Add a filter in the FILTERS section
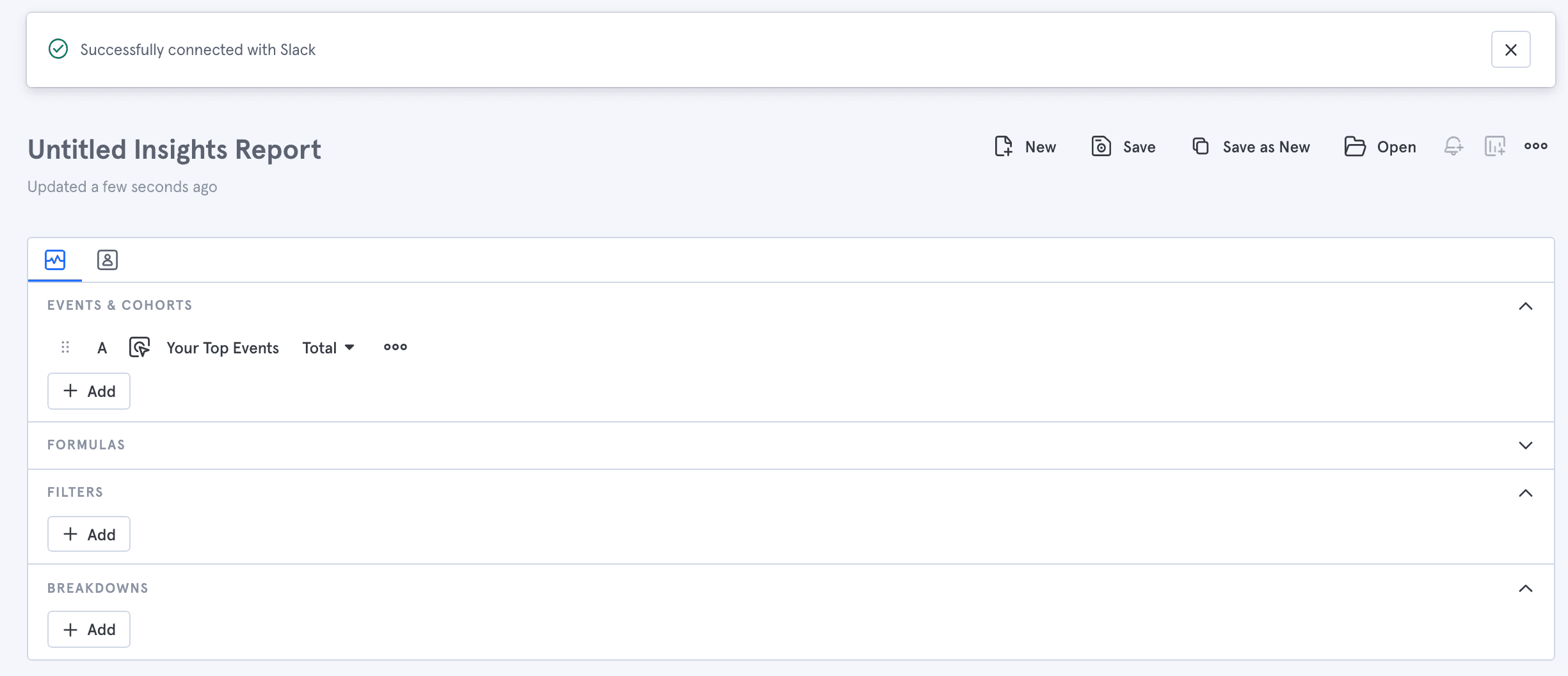1568x676 pixels. tap(88, 533)
